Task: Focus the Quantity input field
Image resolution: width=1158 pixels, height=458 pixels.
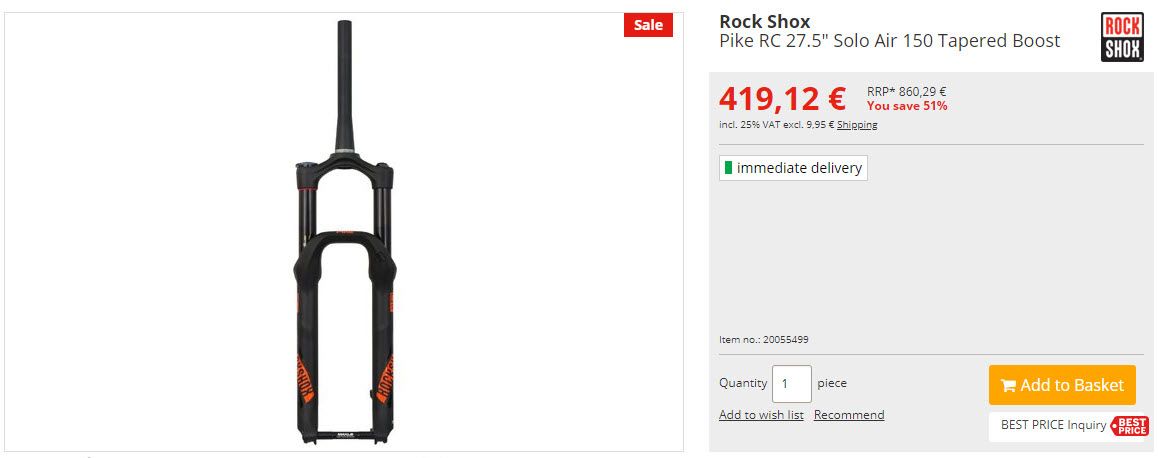Action: [792, 384]
